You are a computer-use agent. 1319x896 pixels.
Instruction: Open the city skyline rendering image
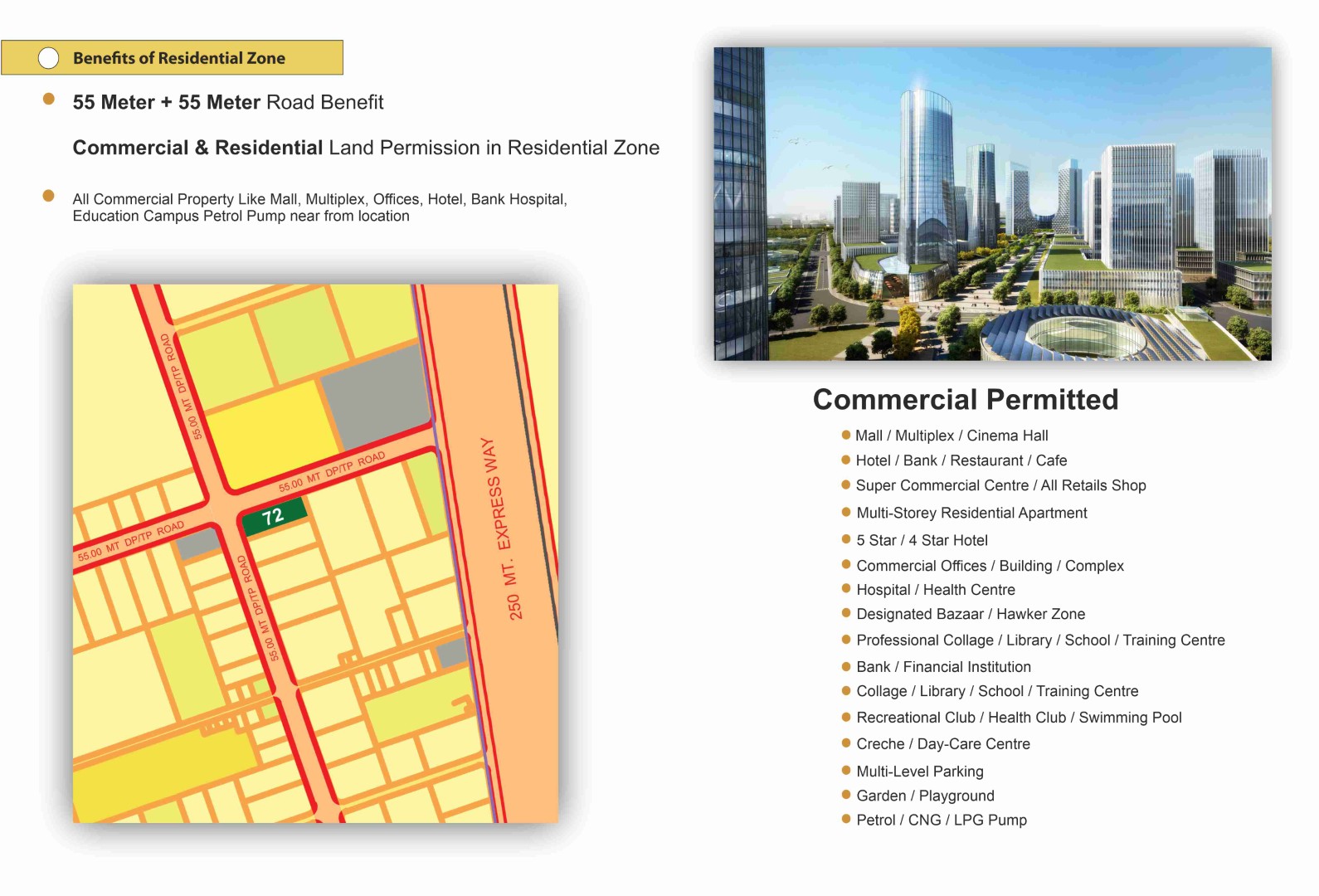(x=992, y=203)
